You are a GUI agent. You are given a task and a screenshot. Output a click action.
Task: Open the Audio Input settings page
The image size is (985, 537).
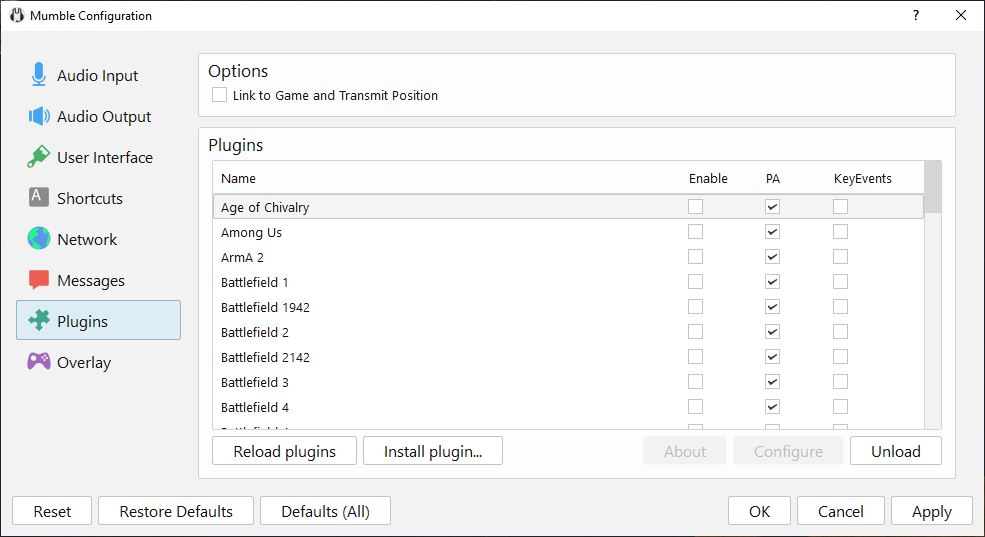(x=98, y=75)
